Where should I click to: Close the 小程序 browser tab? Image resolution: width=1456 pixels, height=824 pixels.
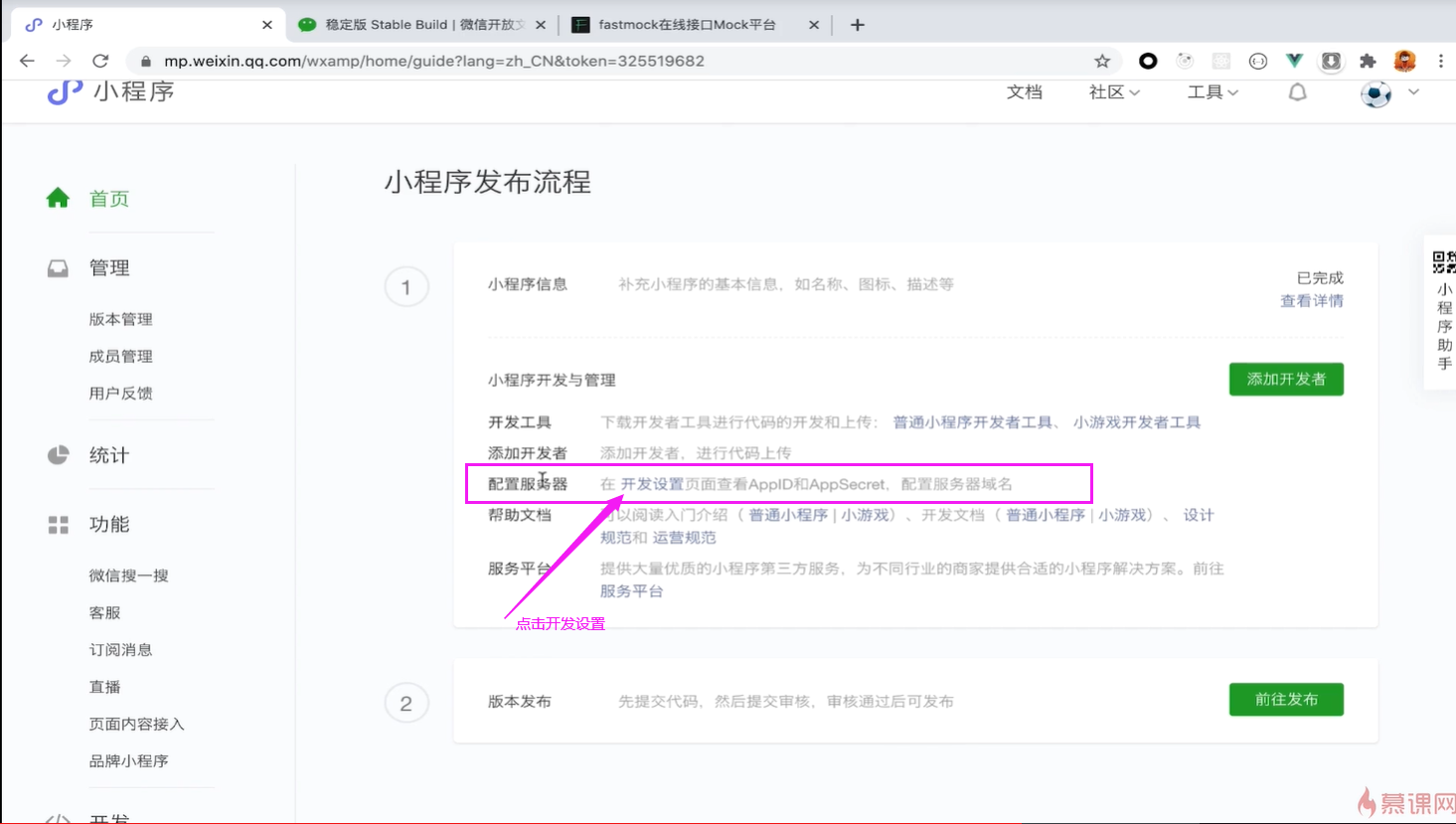(x=267, y=25)
